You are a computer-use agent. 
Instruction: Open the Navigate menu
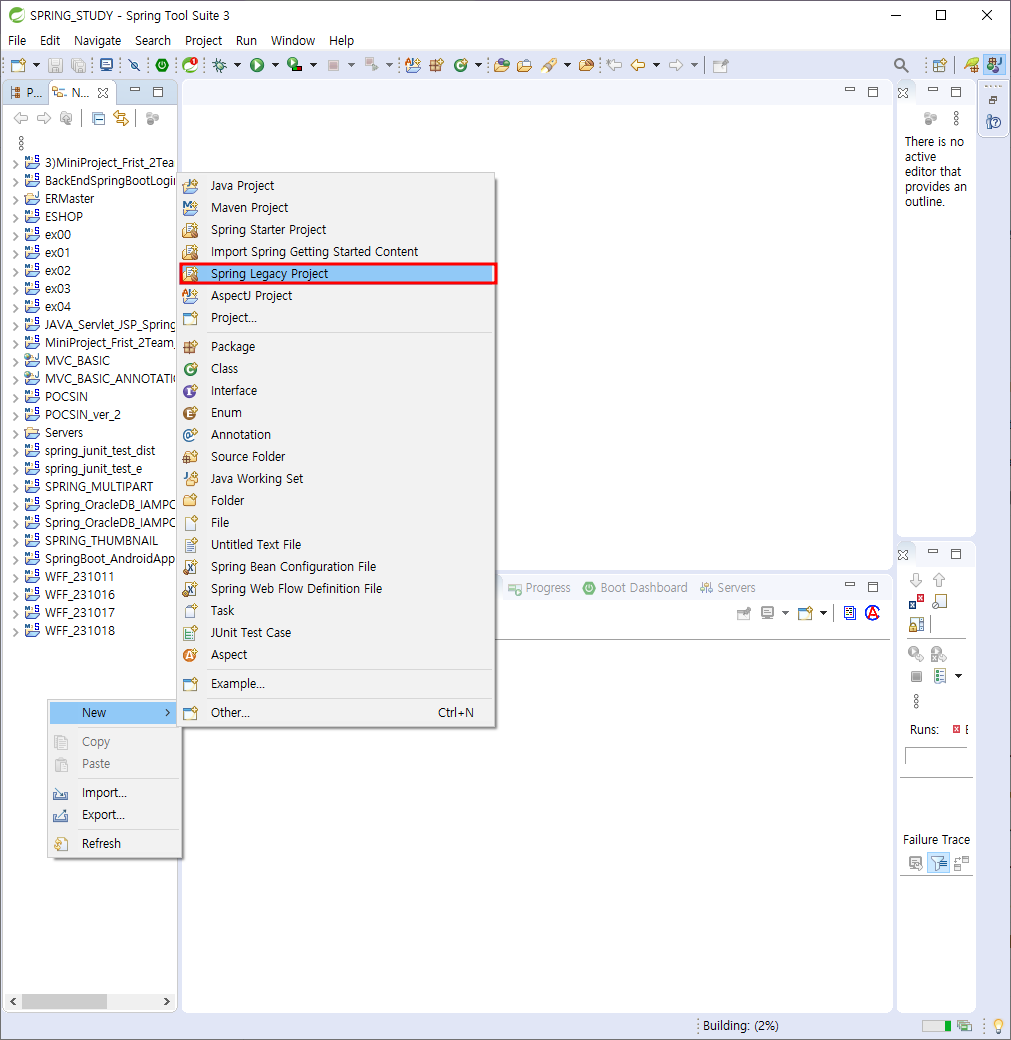pyautogui.click(x=98, y=40)
